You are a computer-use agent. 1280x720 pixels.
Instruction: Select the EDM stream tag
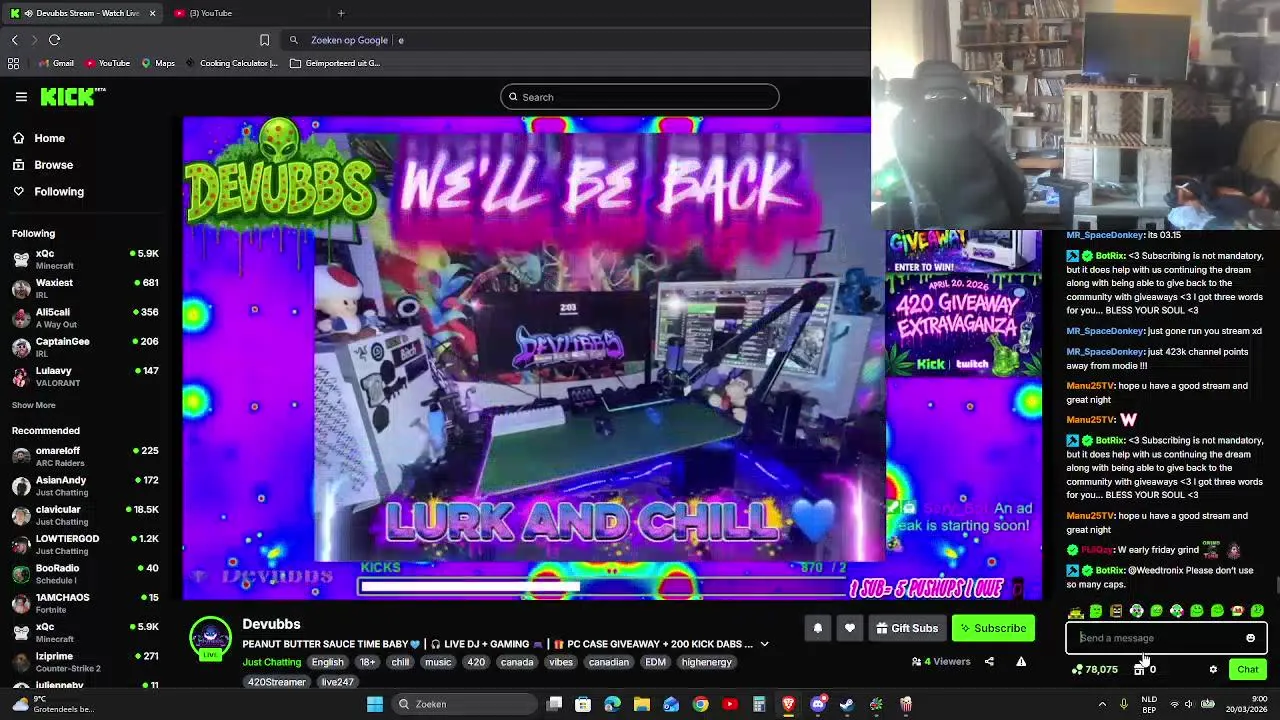pyautogui.click(x=655, y=662)
